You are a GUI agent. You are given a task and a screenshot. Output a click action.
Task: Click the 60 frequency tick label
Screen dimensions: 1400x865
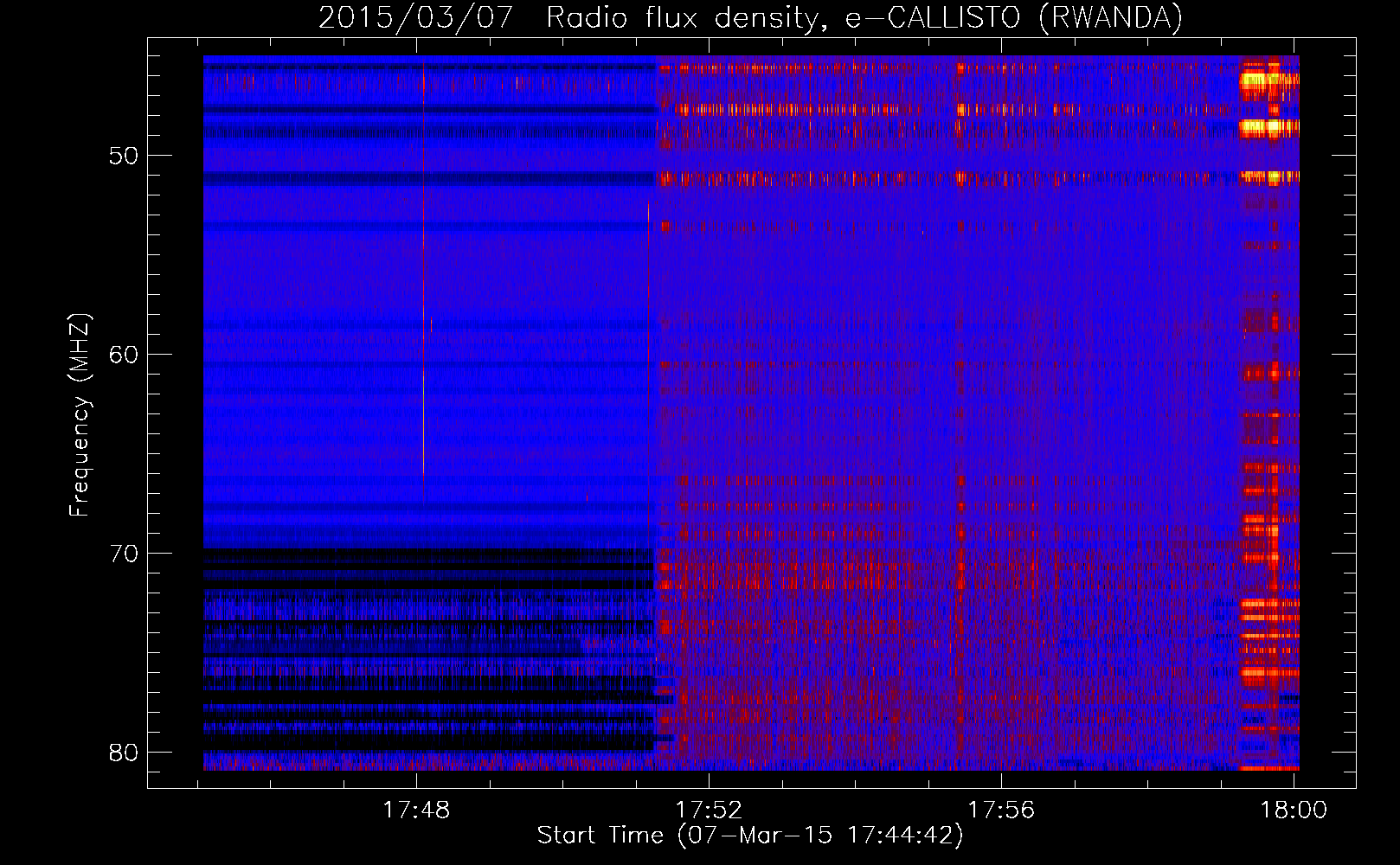point(124,355)
